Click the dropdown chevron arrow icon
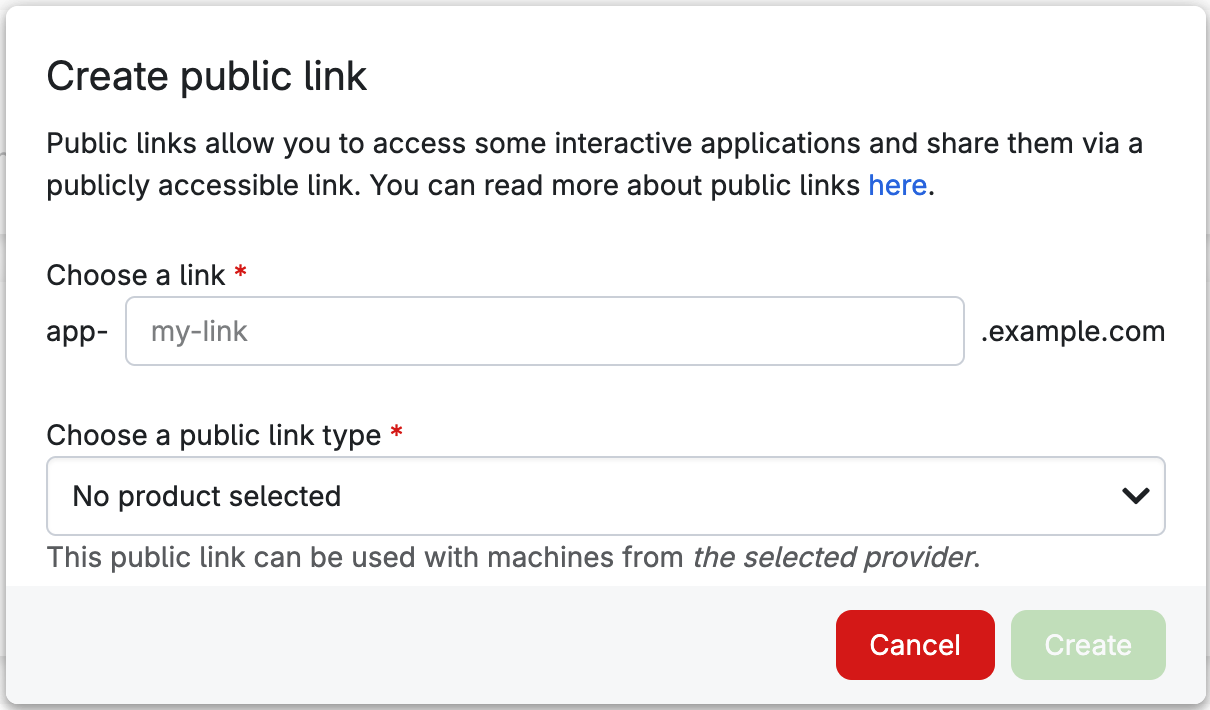The image size is (1210, 710). click(x=1135, y=496)
